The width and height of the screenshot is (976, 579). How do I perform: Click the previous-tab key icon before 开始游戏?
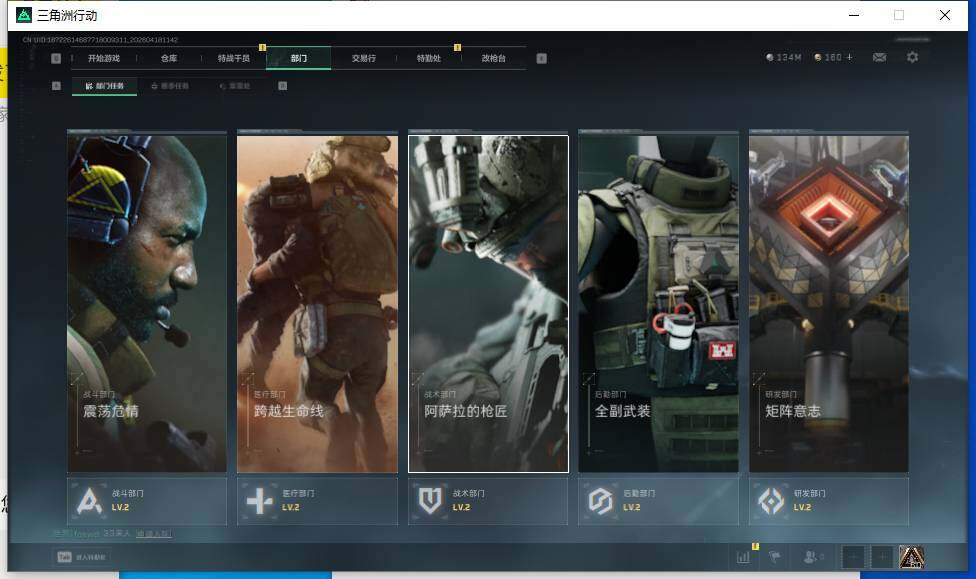[56, 58]
